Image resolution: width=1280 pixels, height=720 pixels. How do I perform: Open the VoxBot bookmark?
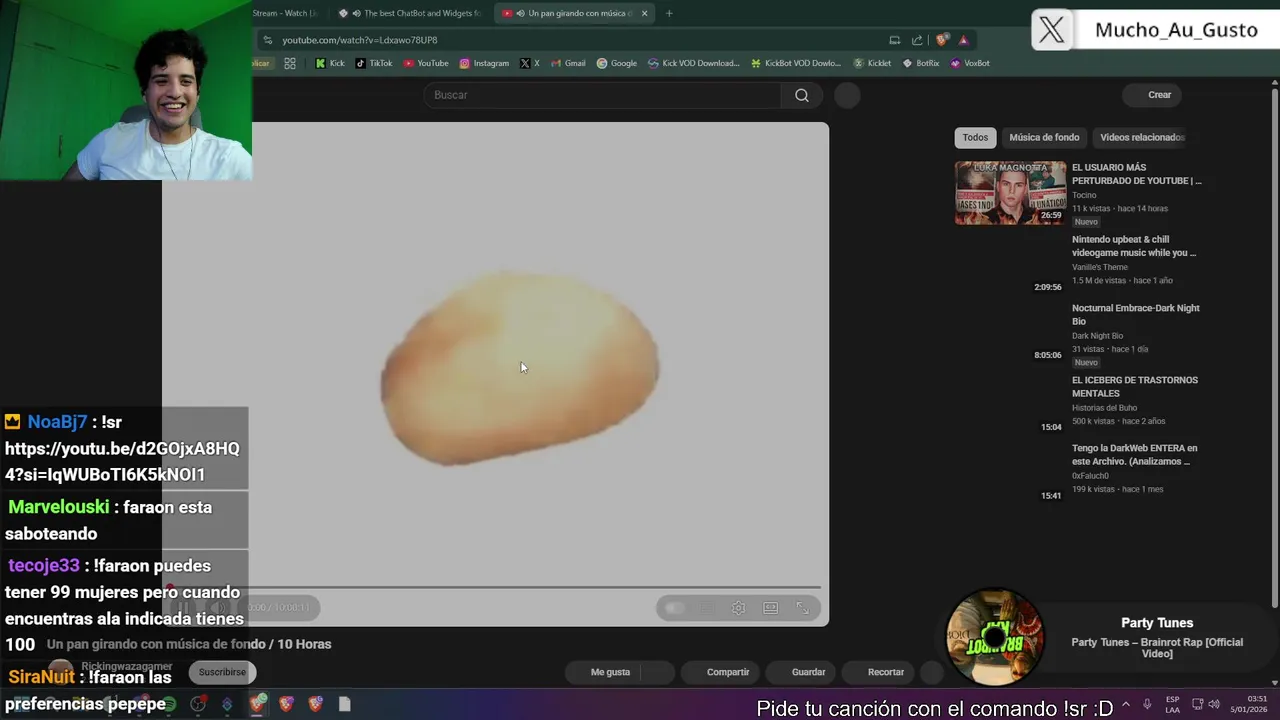(x=970, y=63)
